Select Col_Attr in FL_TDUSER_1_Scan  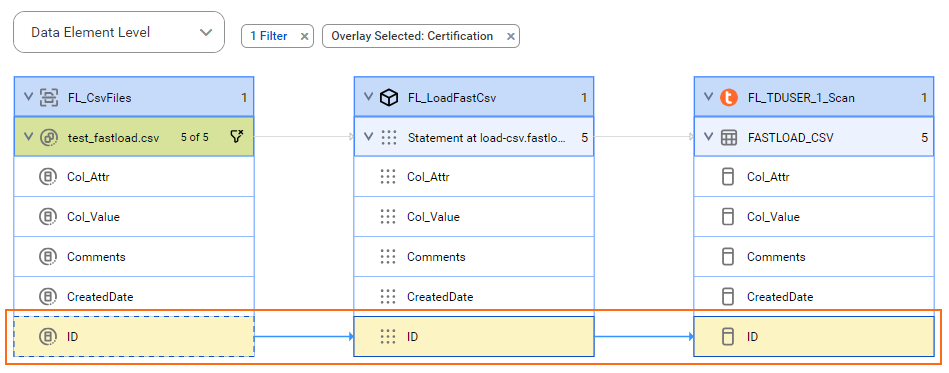tap(814, 177)
